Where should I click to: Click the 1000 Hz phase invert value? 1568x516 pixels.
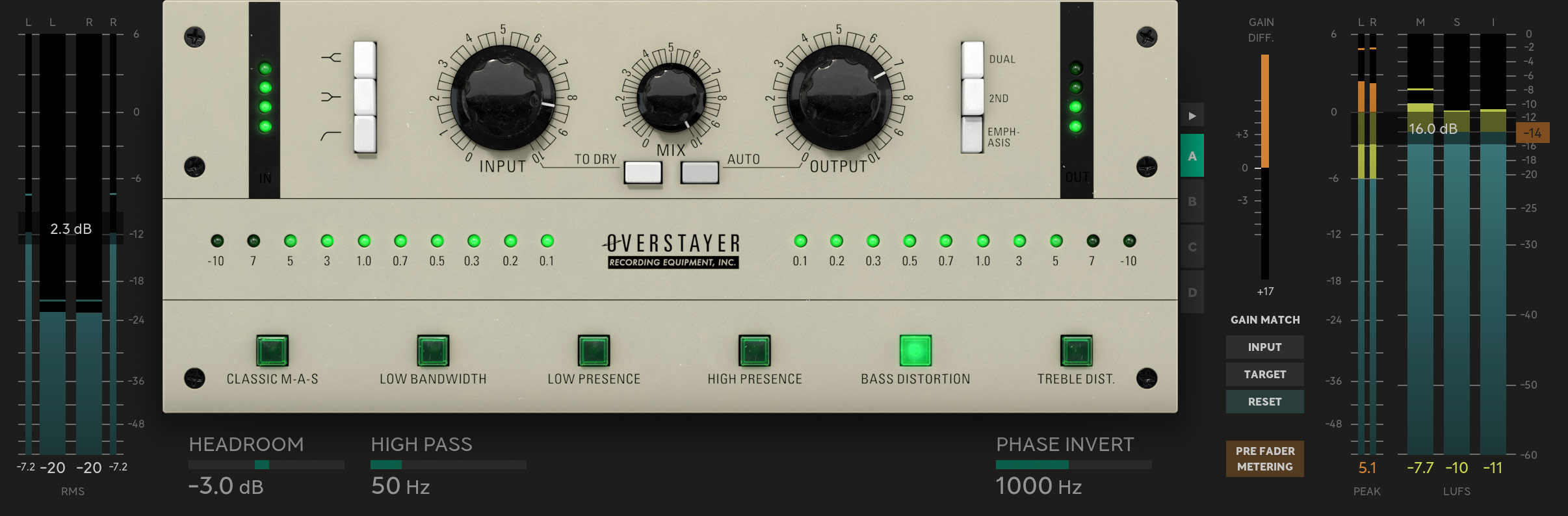1039,486
